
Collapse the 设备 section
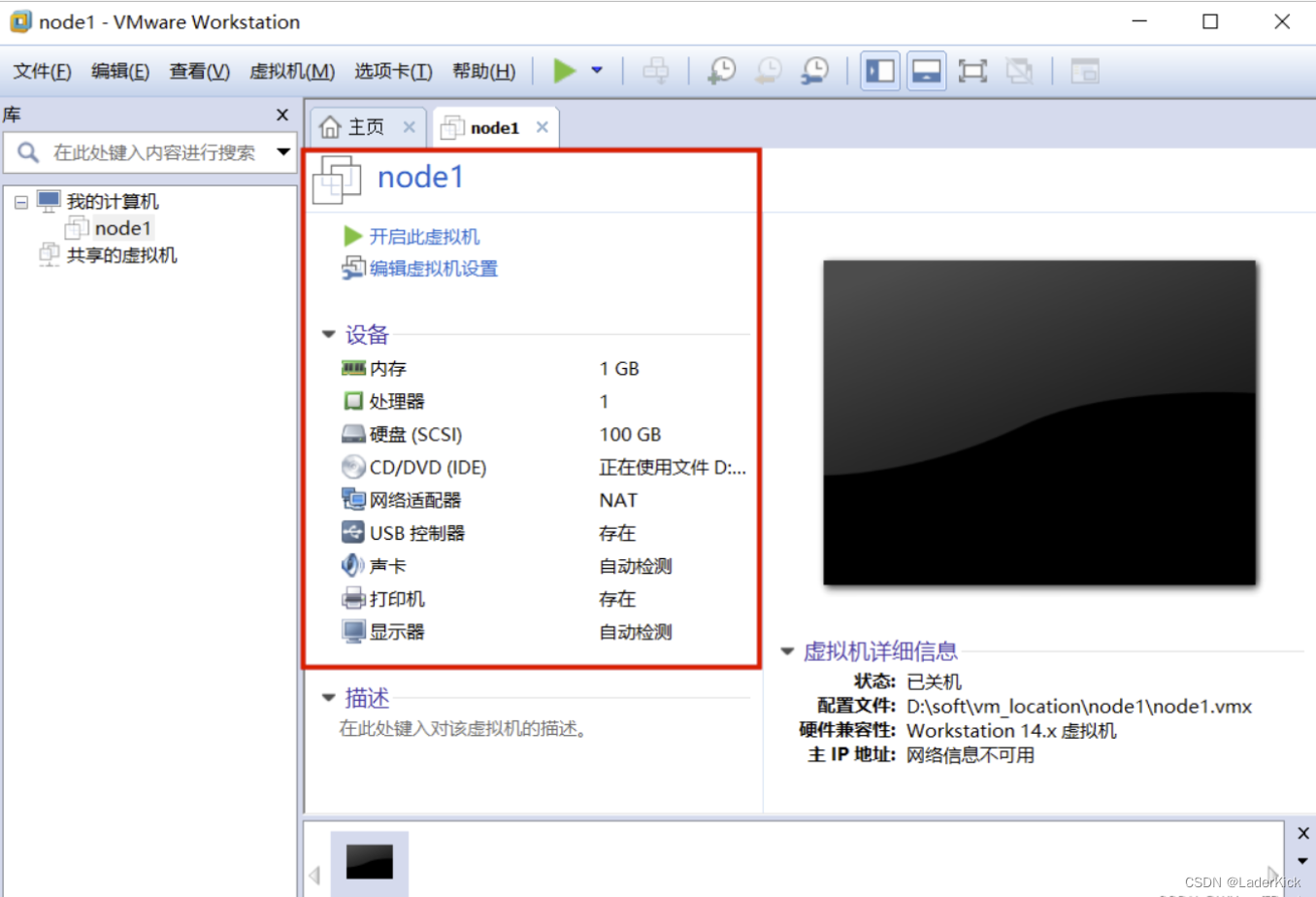[x=328, y=335]
